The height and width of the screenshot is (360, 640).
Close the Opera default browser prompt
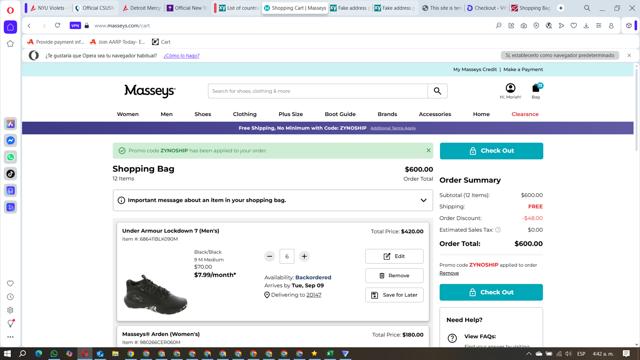pos(629,55)
